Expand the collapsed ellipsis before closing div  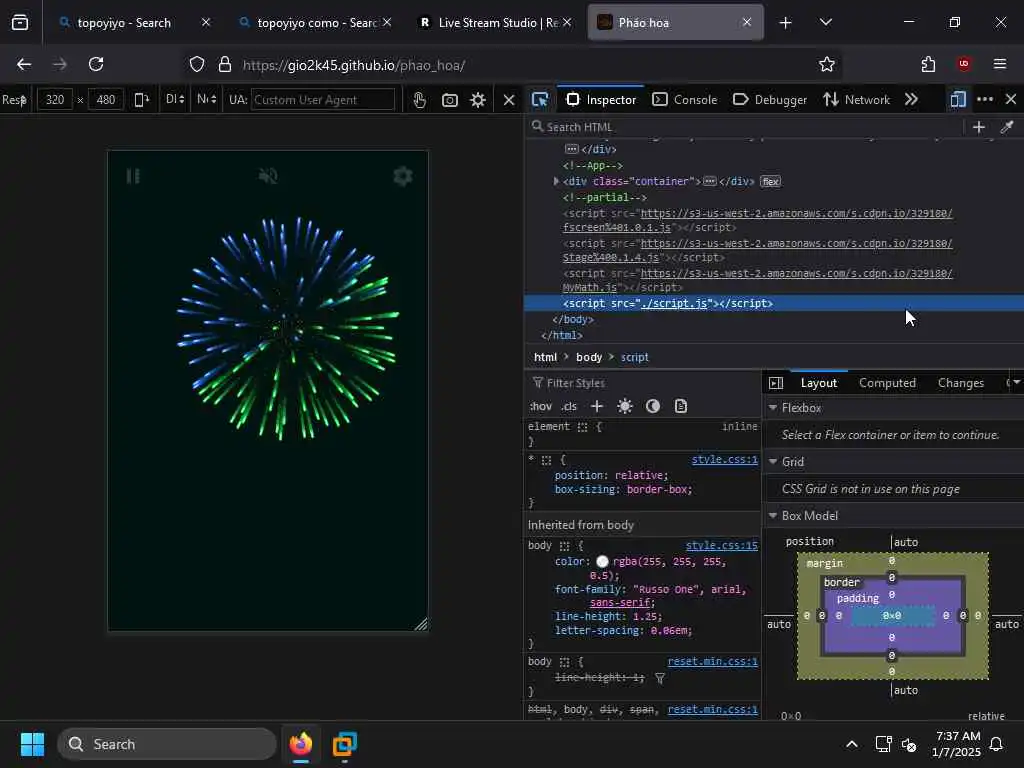click(571, 149)
